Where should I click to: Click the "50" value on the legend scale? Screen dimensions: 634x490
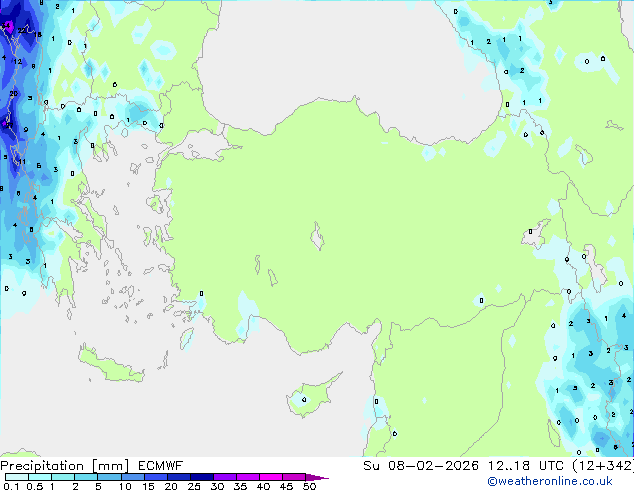(x=310, y=487)
